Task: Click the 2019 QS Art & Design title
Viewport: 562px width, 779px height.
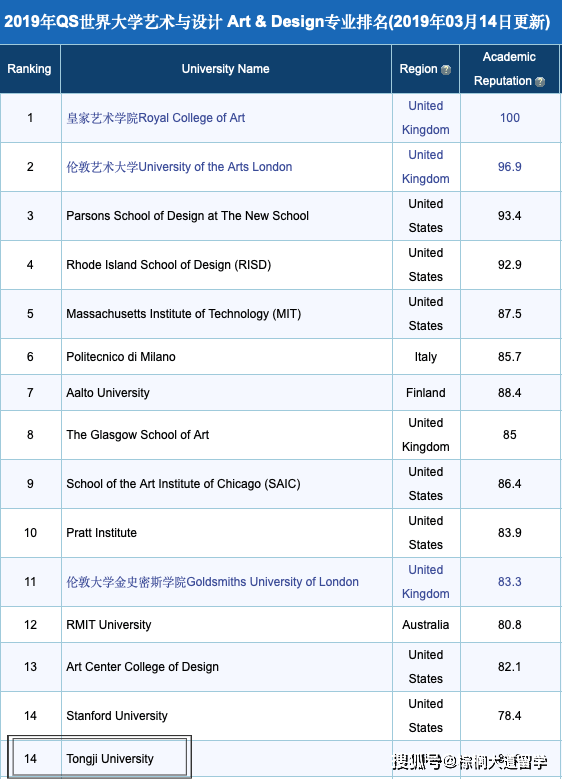Action: 277,22
